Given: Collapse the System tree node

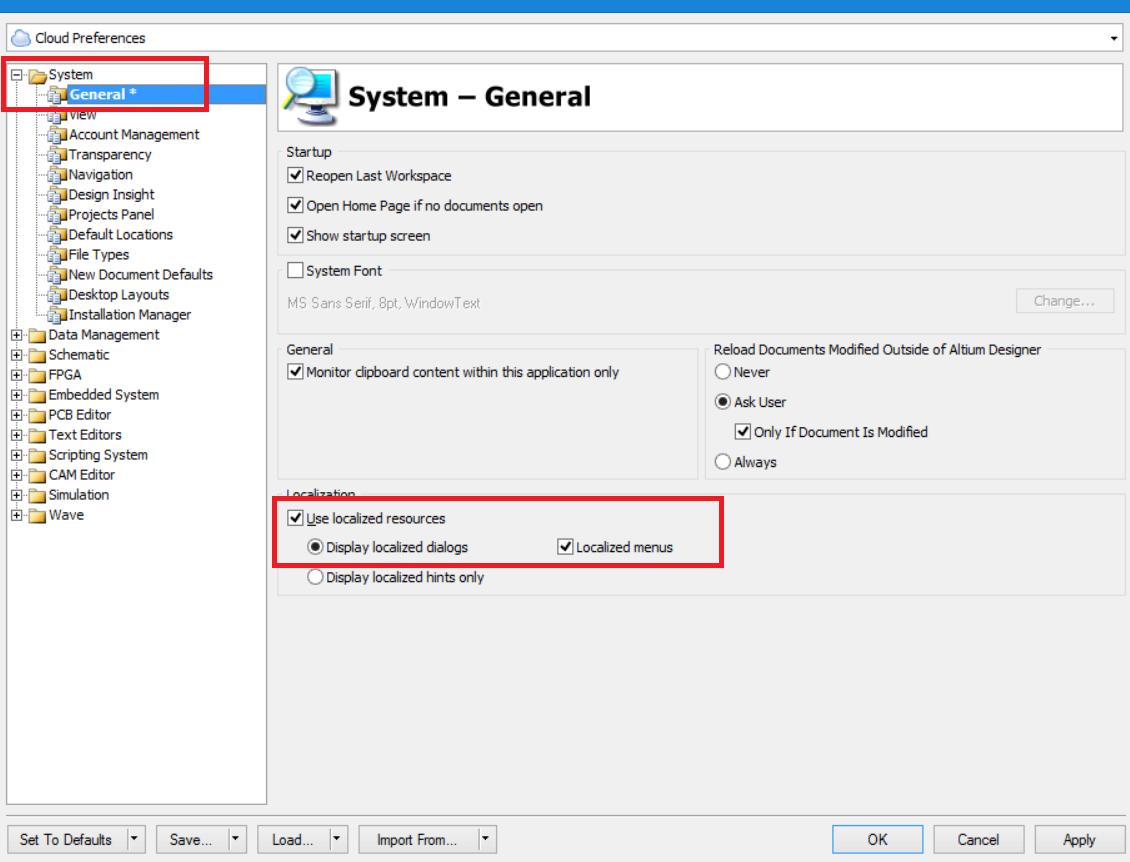Looking at the screenshot, I should [17, 74].
